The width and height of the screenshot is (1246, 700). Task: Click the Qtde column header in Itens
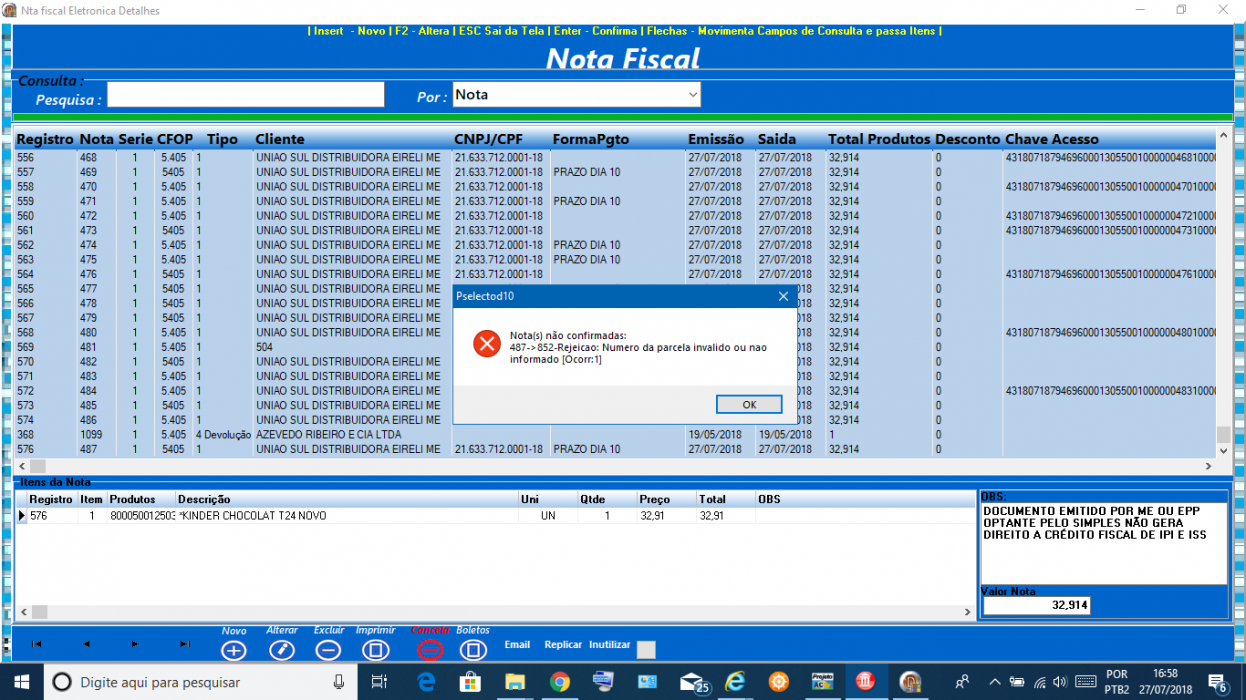593,499
